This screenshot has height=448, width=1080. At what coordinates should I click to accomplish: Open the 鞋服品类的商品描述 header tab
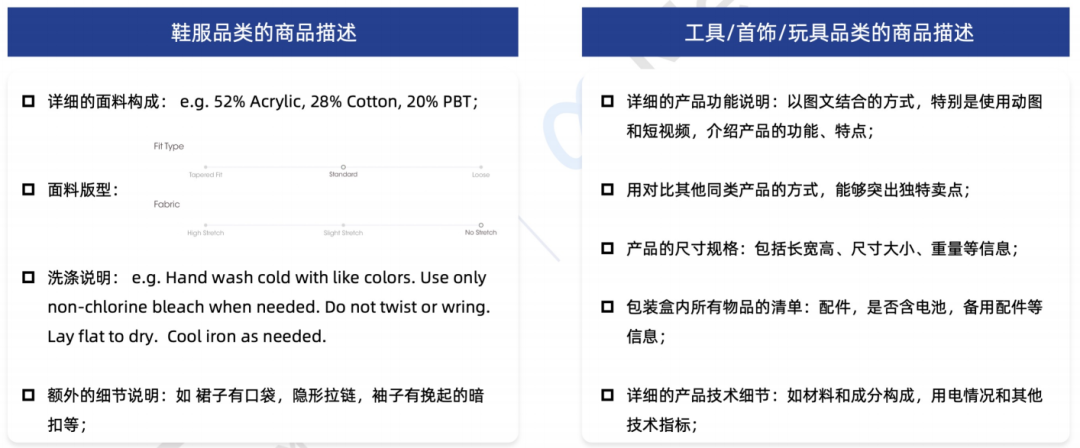point(264,33)
